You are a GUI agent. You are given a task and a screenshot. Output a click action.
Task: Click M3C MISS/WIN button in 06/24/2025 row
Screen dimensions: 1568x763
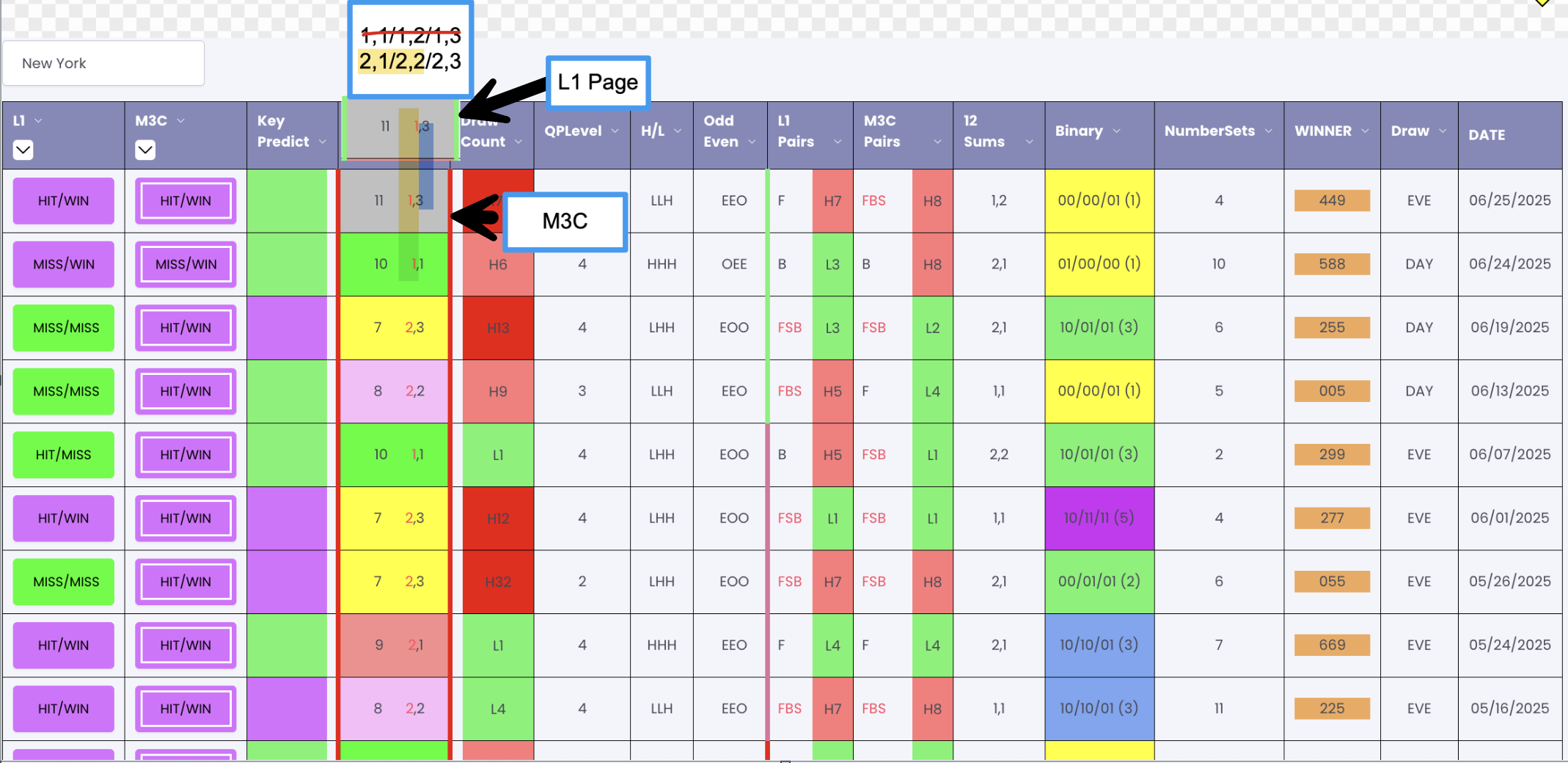[x=186, y=264]
